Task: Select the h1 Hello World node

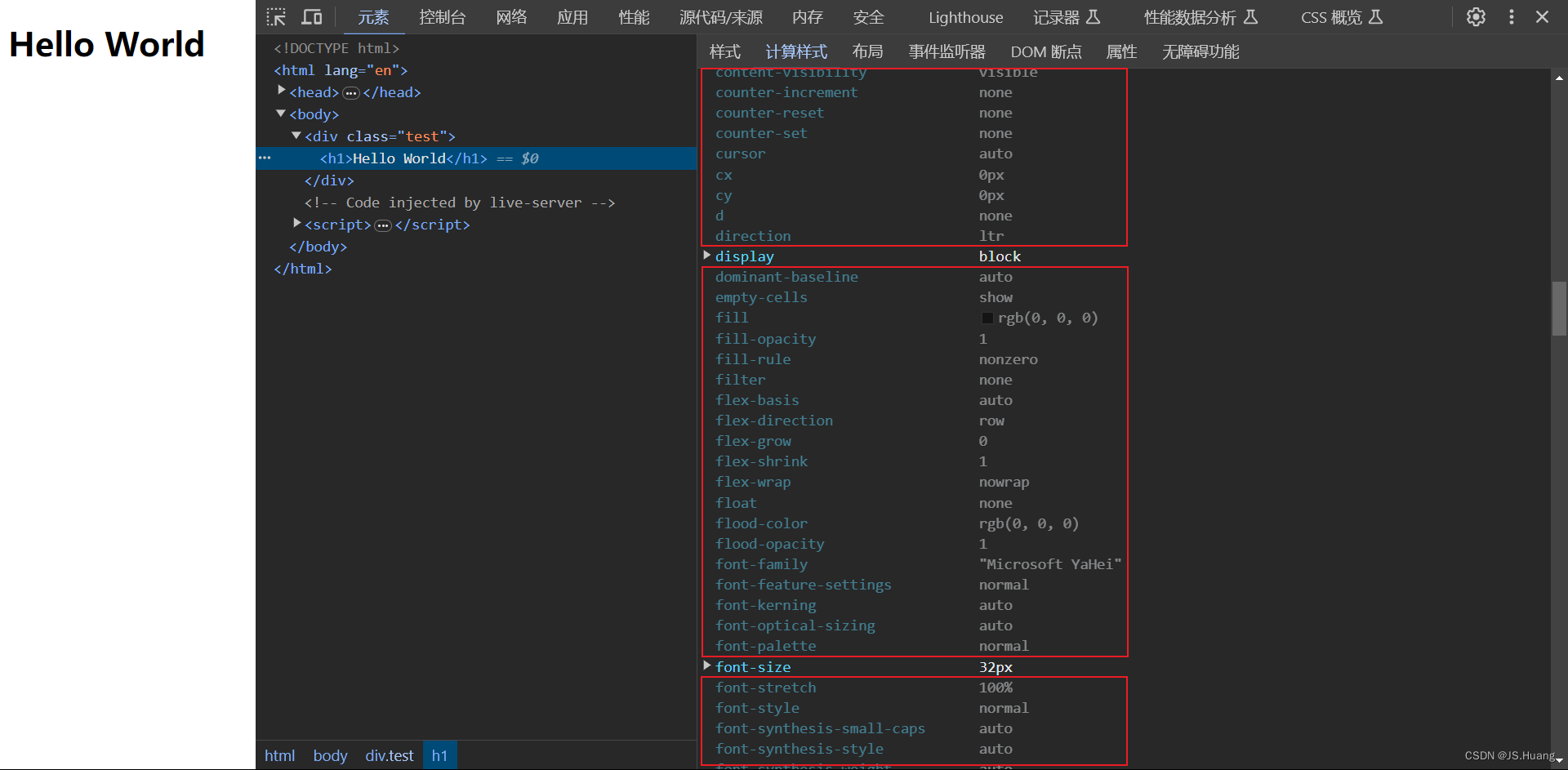Action: click(x=476, y=158)
